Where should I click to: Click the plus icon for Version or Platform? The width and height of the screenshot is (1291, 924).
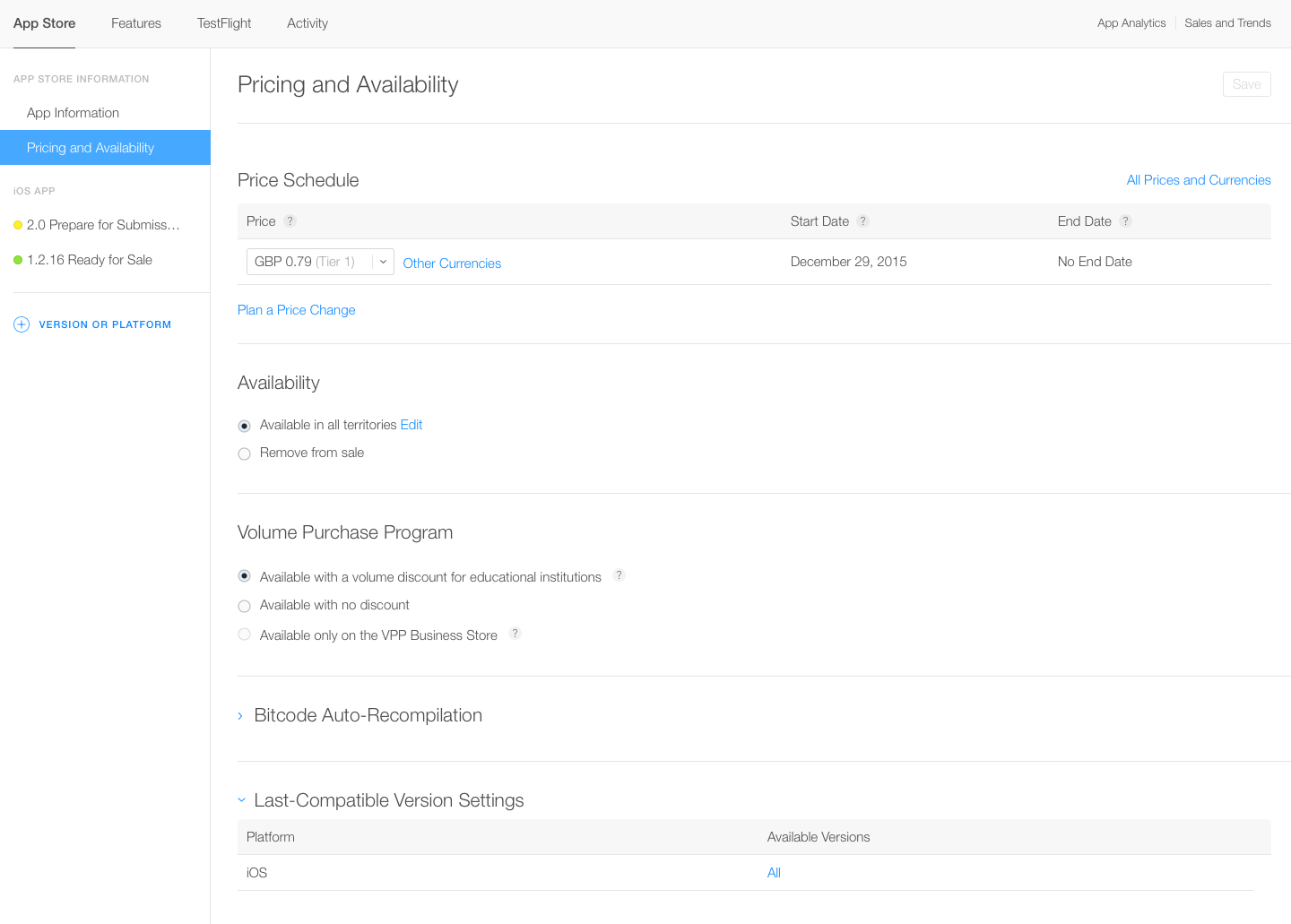(22, 324)
